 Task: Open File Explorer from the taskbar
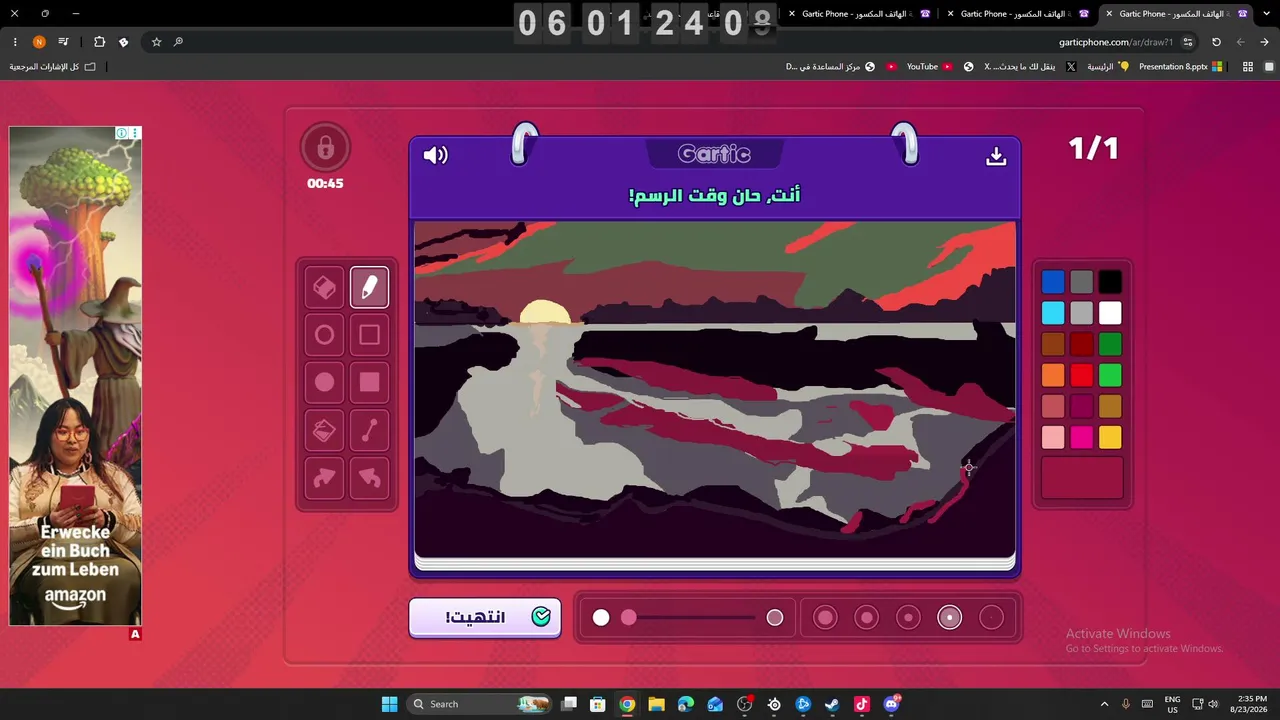656,704
